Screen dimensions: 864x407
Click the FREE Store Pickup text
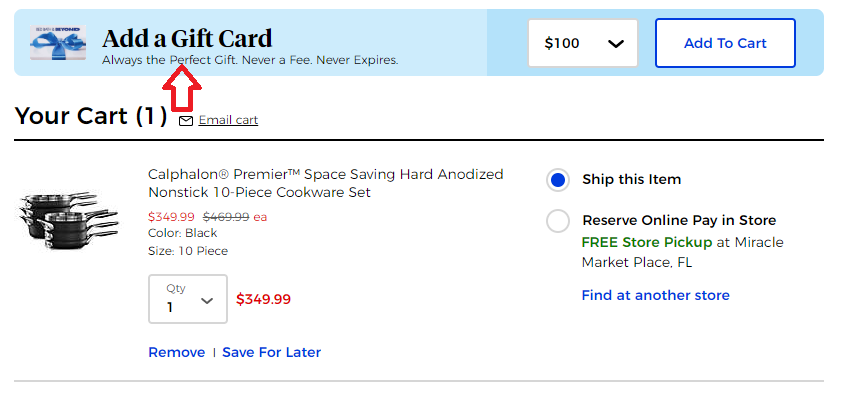tap(646, 242)
